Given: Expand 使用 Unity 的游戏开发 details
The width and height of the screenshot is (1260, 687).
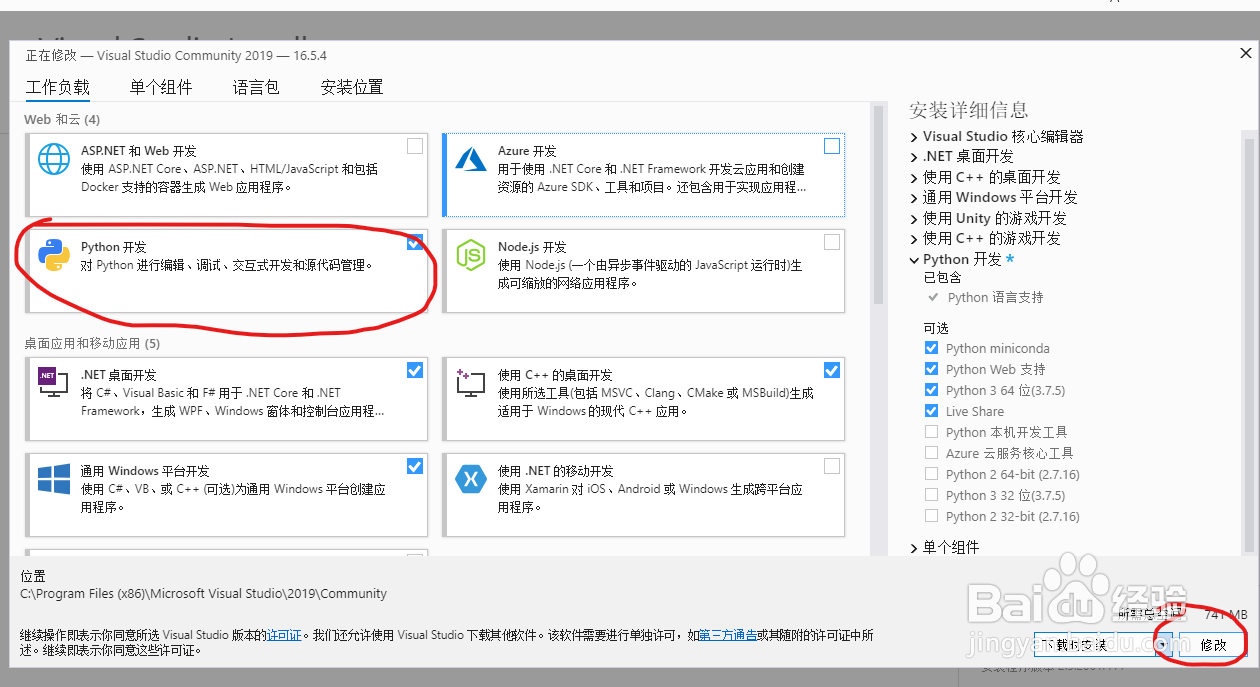Looking at the screenshot, I should (x=914, y=218).
